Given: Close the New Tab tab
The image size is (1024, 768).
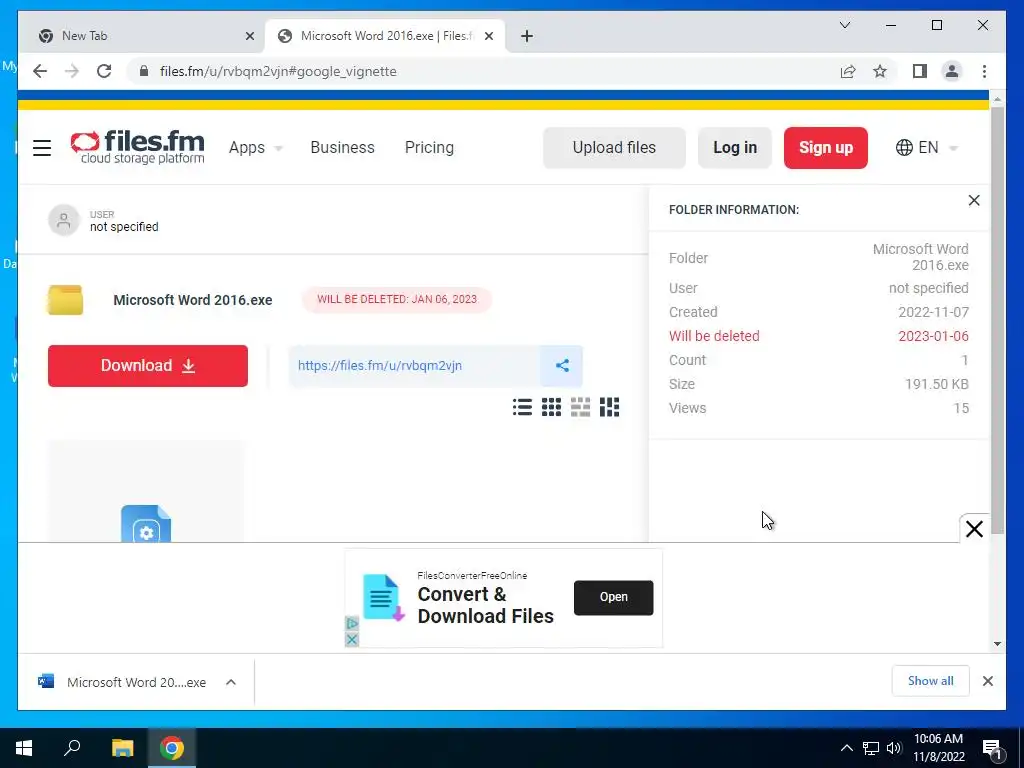Looking at the screenshot, I should [x=249, y=36].
